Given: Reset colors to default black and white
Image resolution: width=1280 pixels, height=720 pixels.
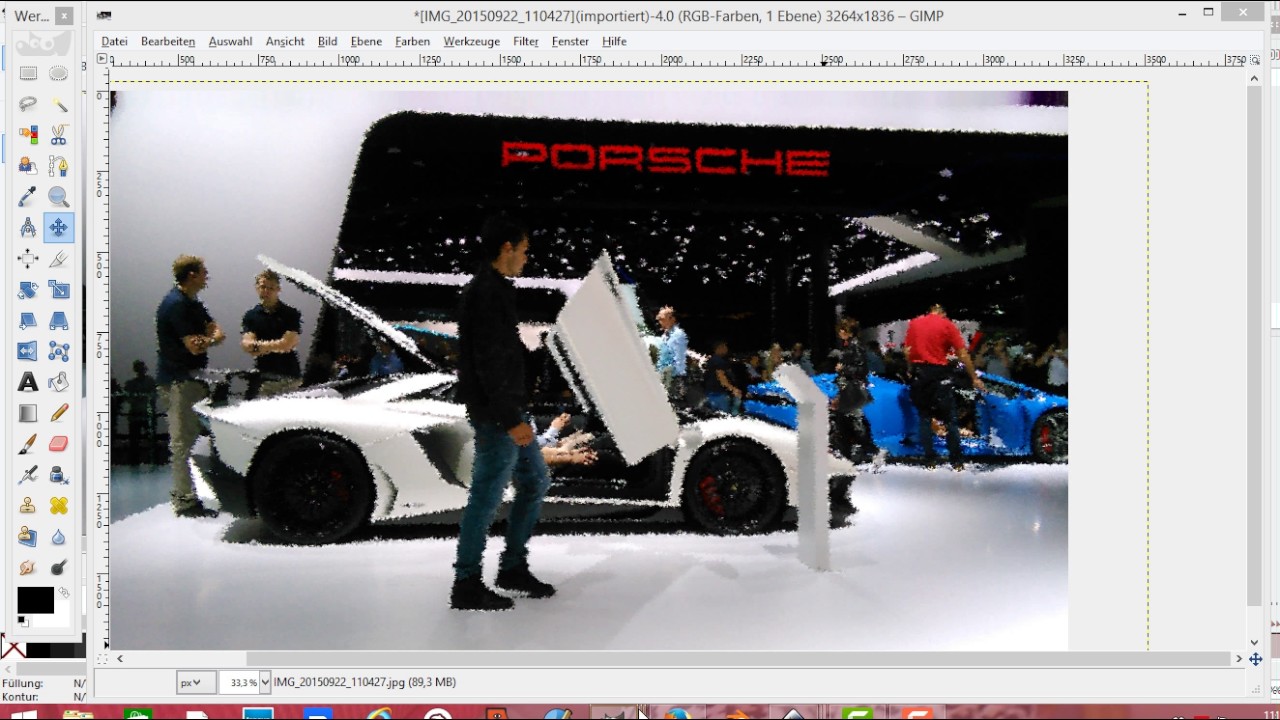Looking at the screenshot, I should pos(22,621).
